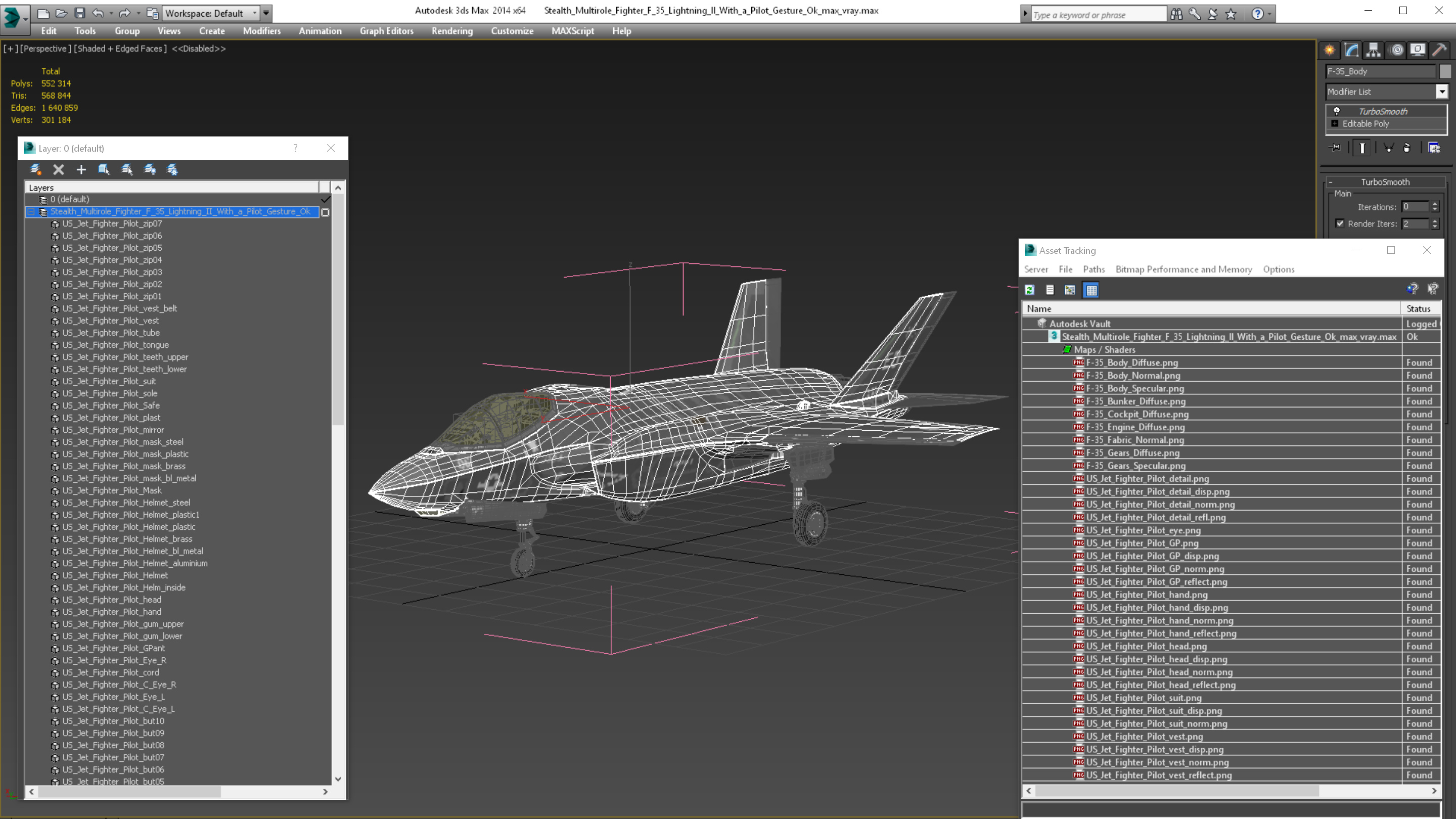
Task: Open the Modifiers menu
Action: pyautogui.click(x=262, y=31)
